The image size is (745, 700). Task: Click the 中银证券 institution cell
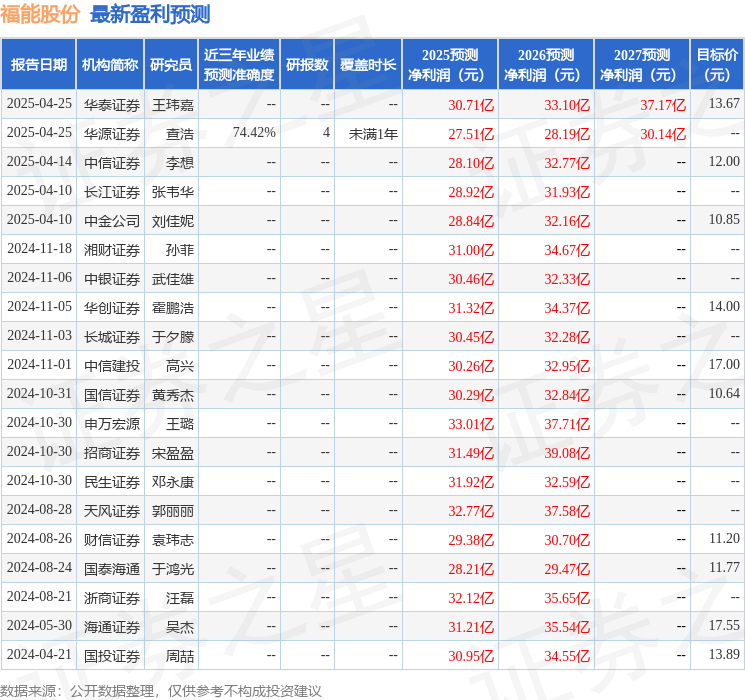pyautogui.click(x=112, y=279)
